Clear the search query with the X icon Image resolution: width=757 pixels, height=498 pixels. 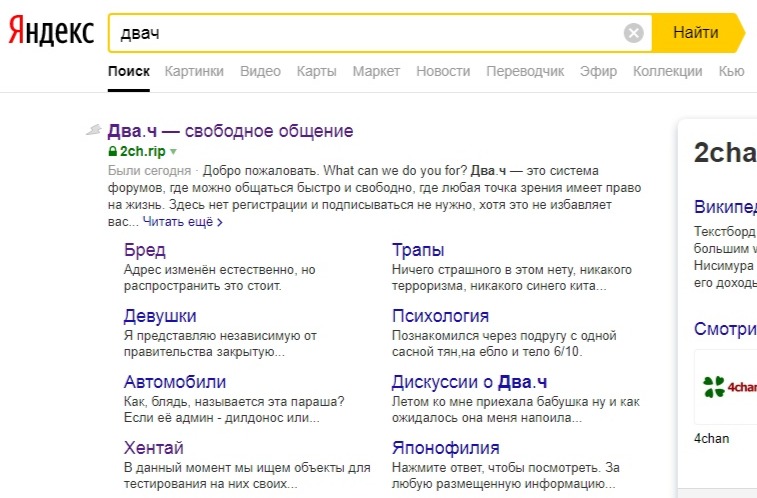[633, 33]
